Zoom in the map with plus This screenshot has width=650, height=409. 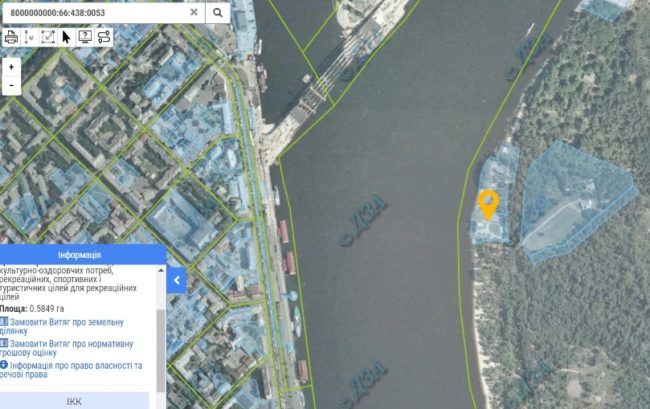point(11,67)
